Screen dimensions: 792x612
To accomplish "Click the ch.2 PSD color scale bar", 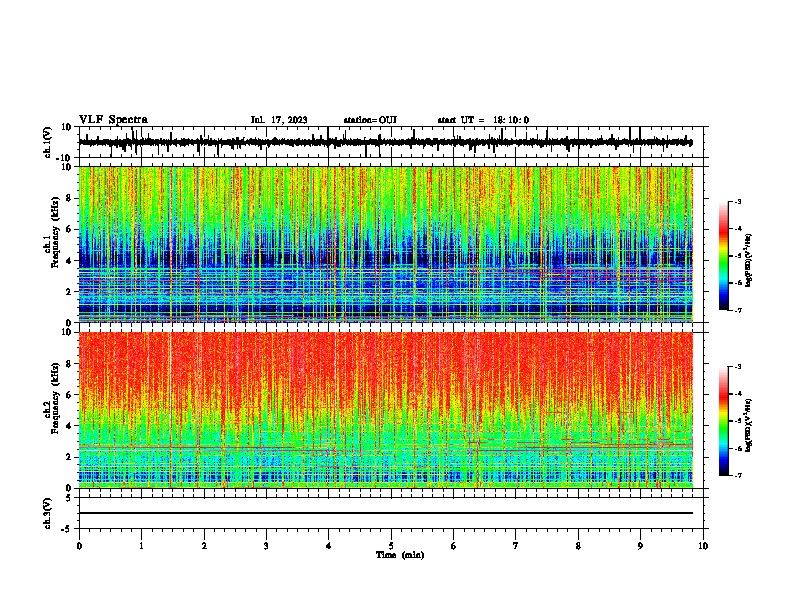I will click(724, 421).
